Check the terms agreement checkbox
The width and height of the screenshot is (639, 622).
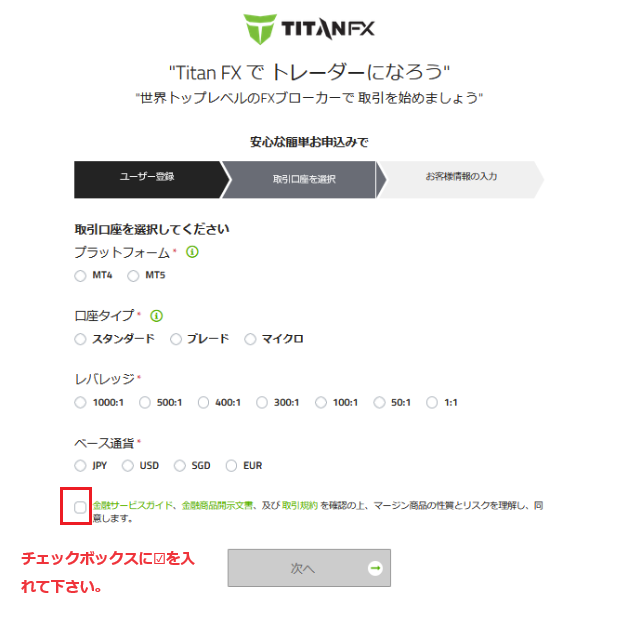tap(80, 507)
